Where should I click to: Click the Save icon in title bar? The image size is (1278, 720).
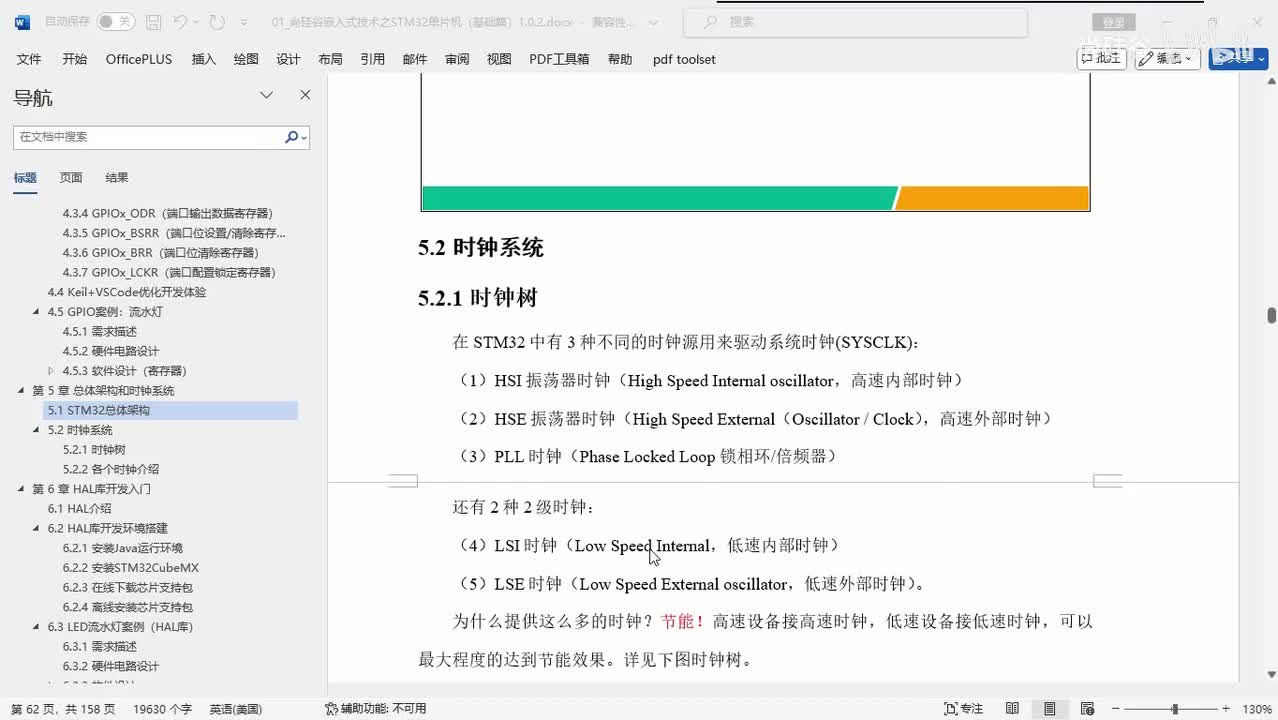(x=153, y=21)
